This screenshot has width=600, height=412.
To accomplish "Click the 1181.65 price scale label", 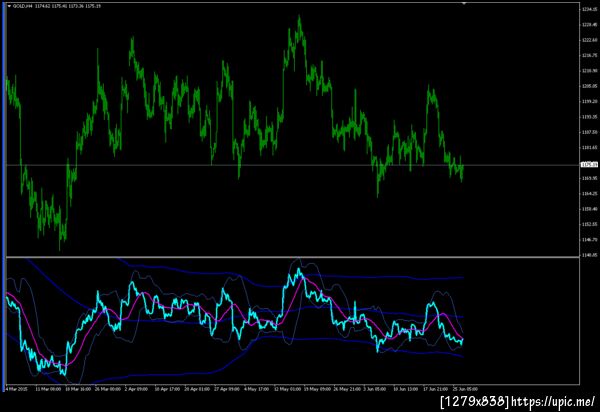I will [590, 147].
